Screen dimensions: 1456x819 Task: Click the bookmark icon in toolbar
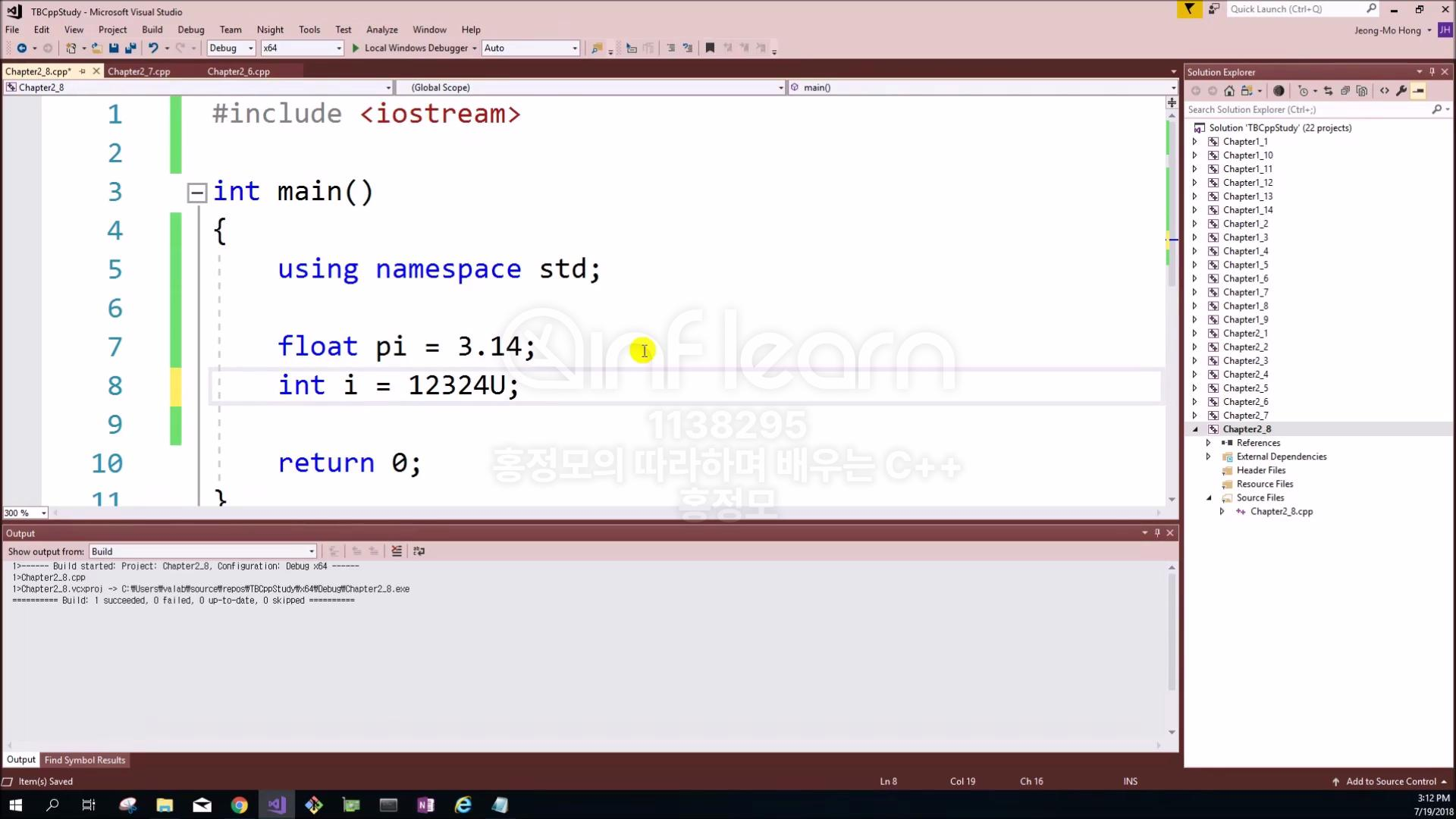(710, 48)
